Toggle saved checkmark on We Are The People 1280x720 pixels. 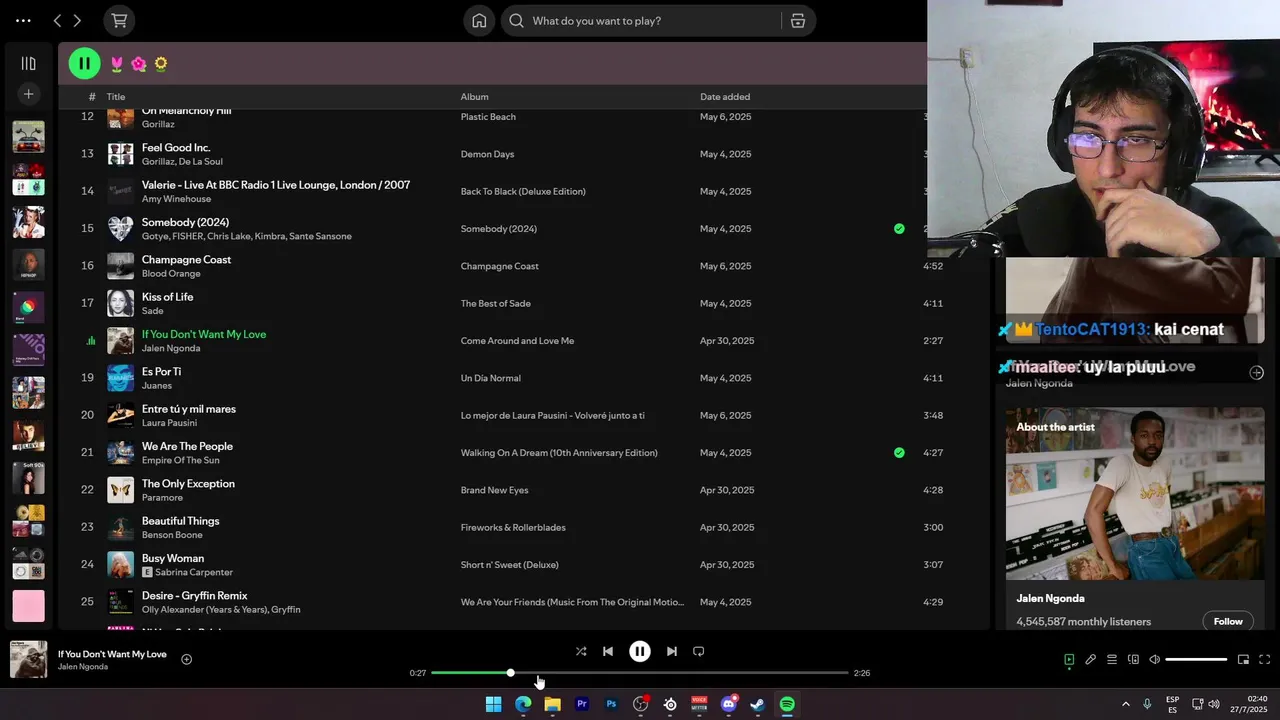899,453
